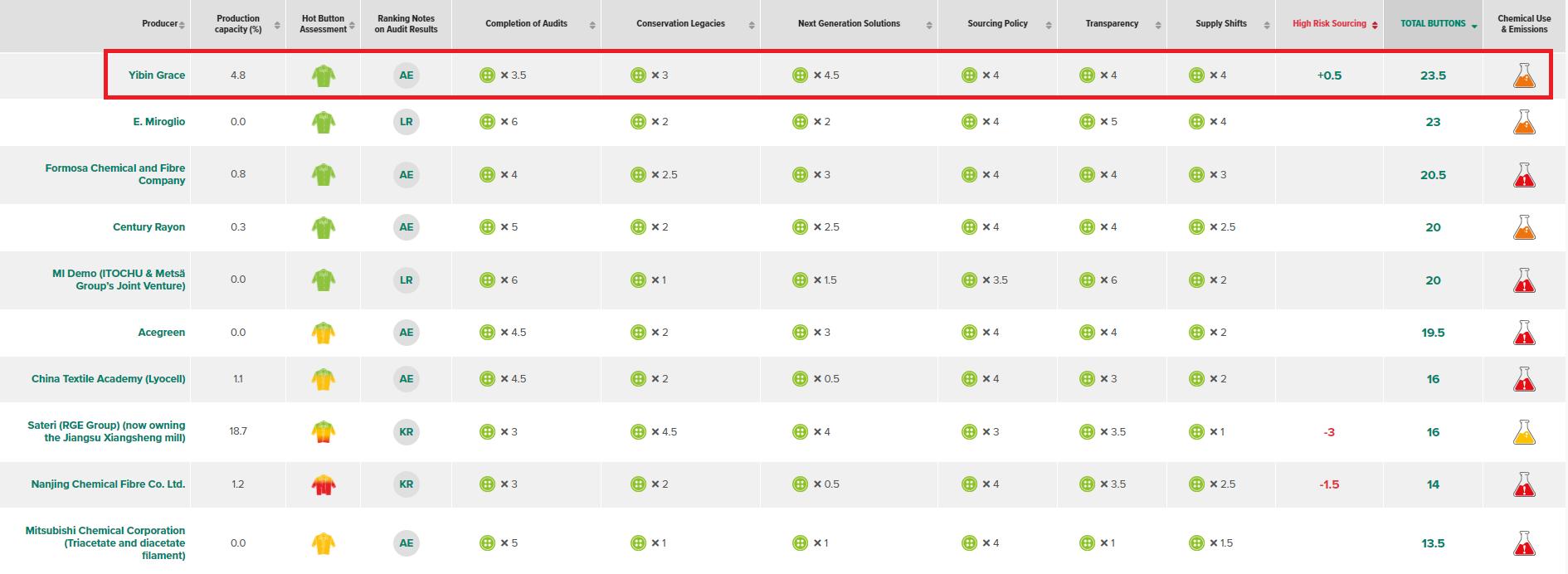
Task: Click Sateri KR ranking badge
Action: click(x=406, y=432)
